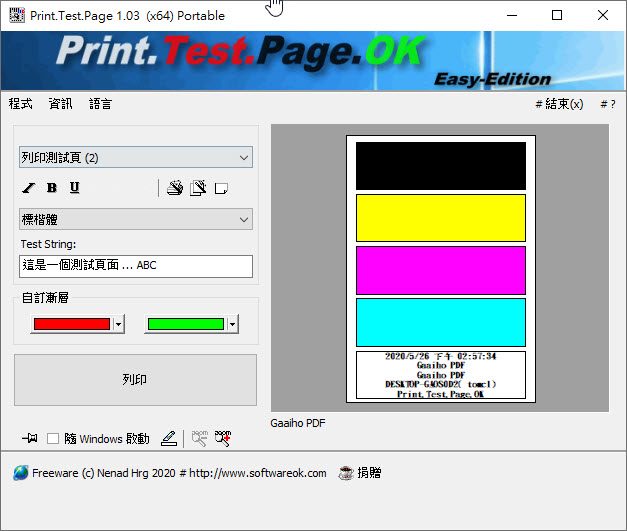The image size is (627, 531).
Task: Open the 程式 menu
Action: pyautogui.click(x=21, y=104)
